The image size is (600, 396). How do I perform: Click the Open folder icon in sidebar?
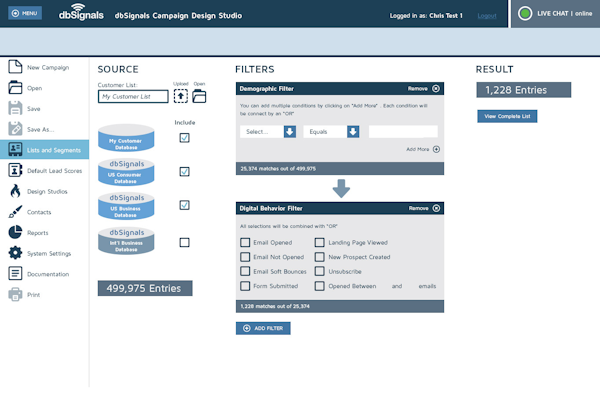[15, 88]
